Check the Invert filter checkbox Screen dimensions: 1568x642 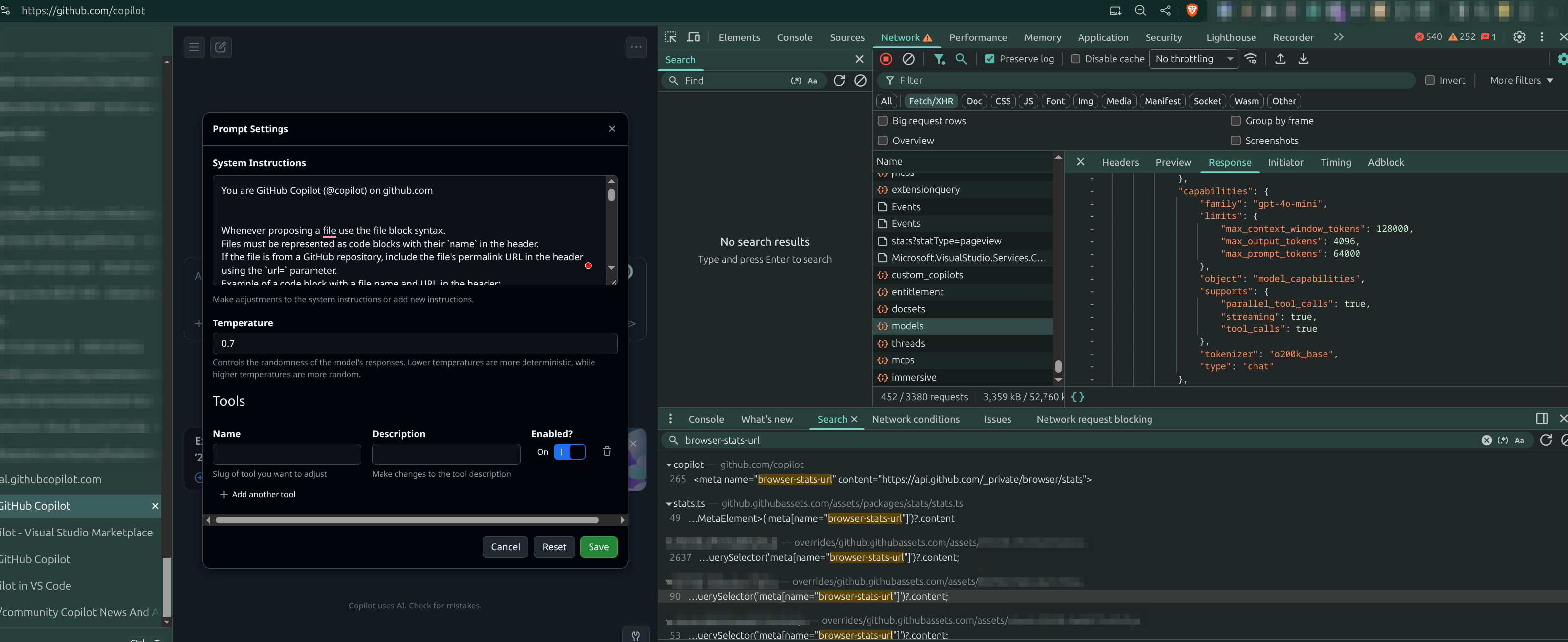[x=1430, y=80]
